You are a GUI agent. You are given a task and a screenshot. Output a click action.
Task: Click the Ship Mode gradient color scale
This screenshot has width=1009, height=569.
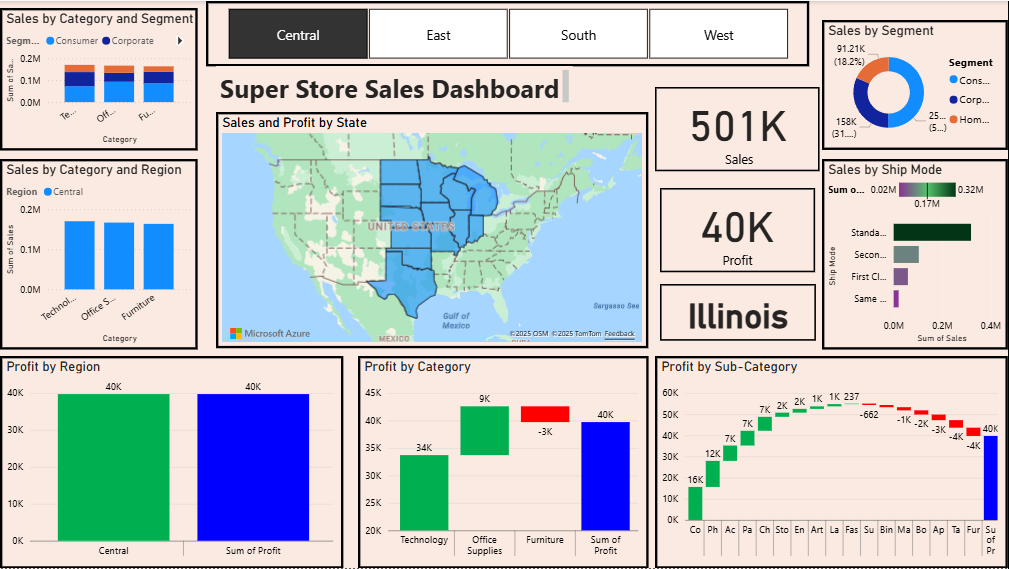(x=926, y=189)
